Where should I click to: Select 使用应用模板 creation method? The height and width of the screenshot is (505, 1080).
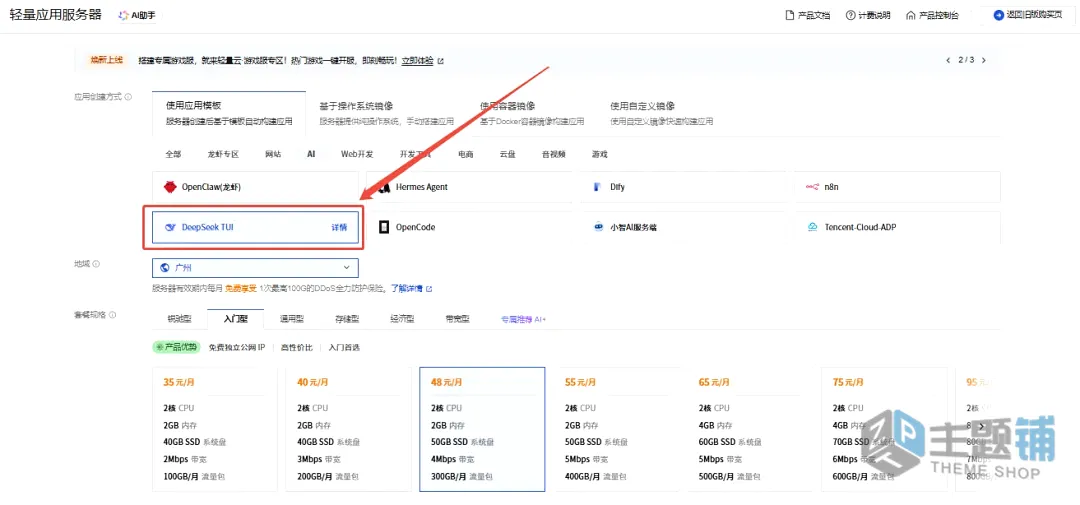[229, 112]
